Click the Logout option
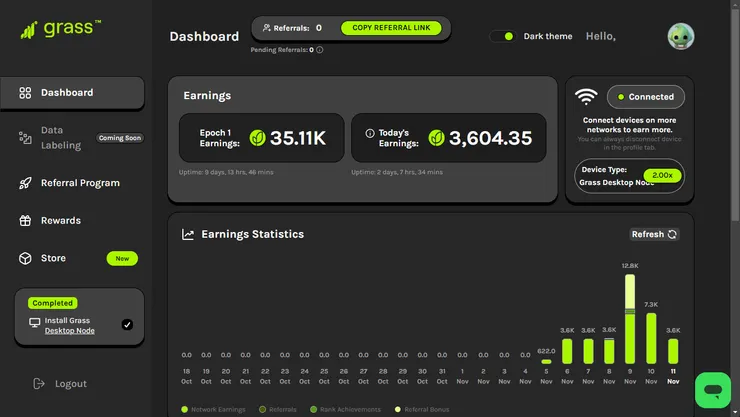Viewport: 740px width, 417px height. 60,384
